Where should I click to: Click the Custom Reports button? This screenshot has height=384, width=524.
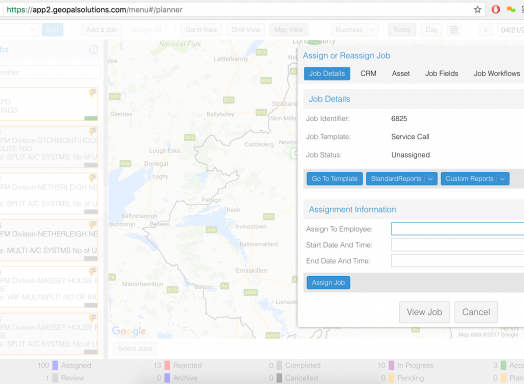469,179
